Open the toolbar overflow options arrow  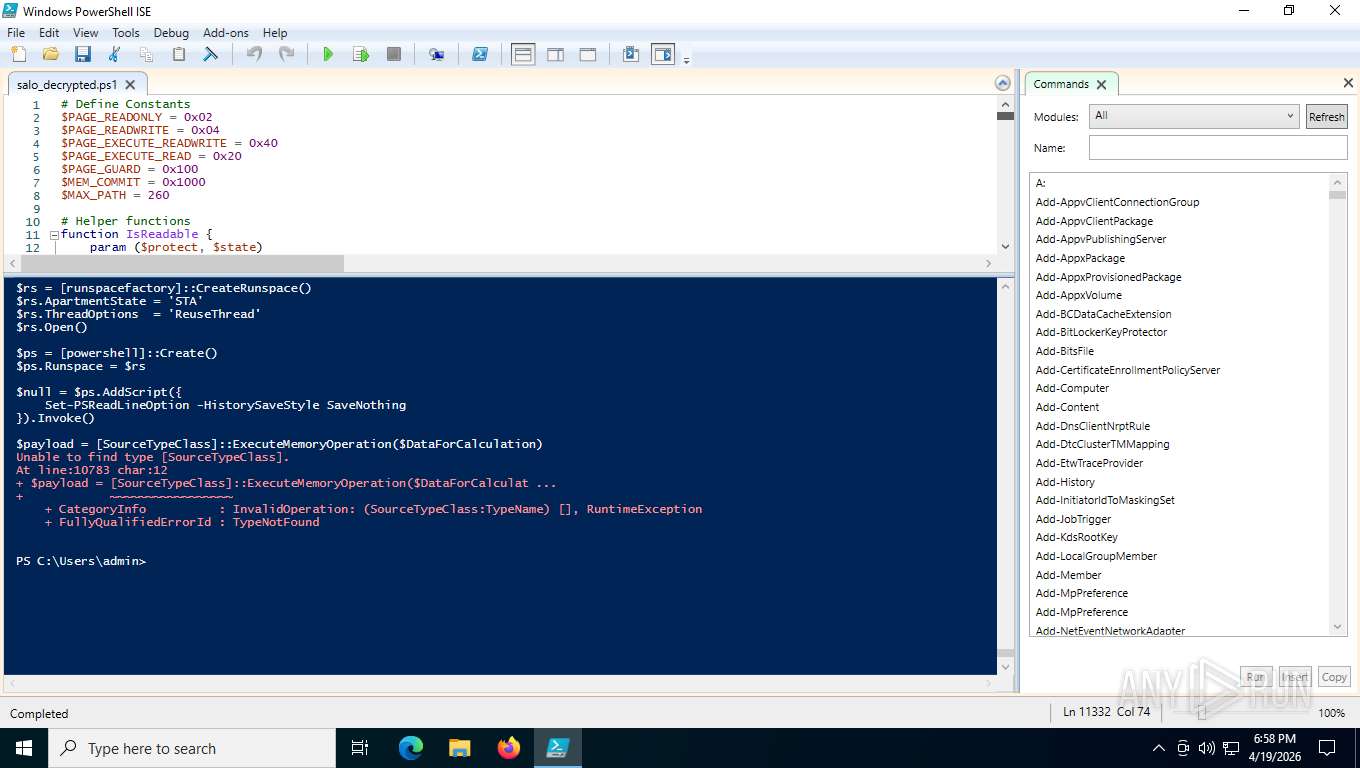[x=686, y=60]
